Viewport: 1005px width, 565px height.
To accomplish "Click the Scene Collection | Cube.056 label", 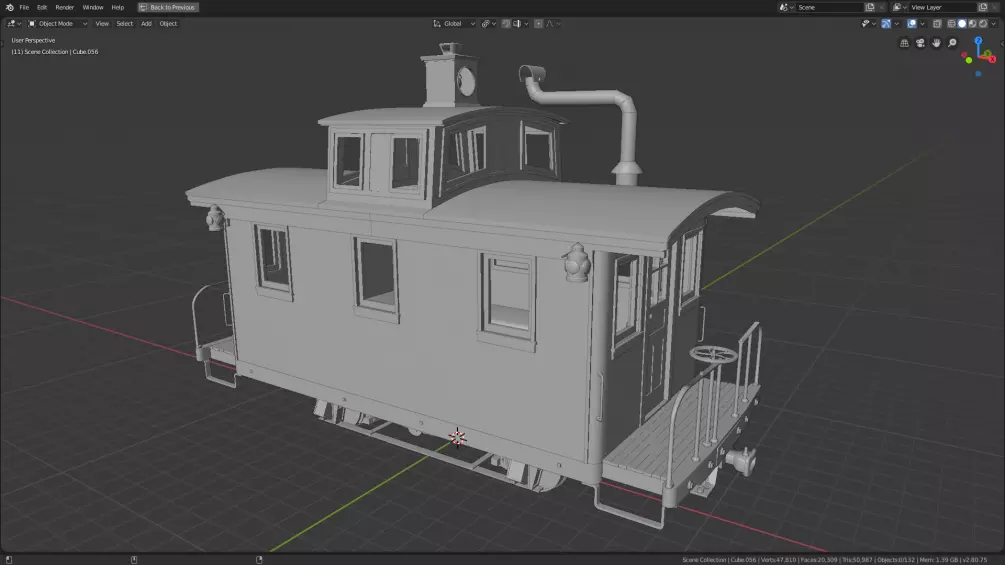I will [x=54, y=52].
